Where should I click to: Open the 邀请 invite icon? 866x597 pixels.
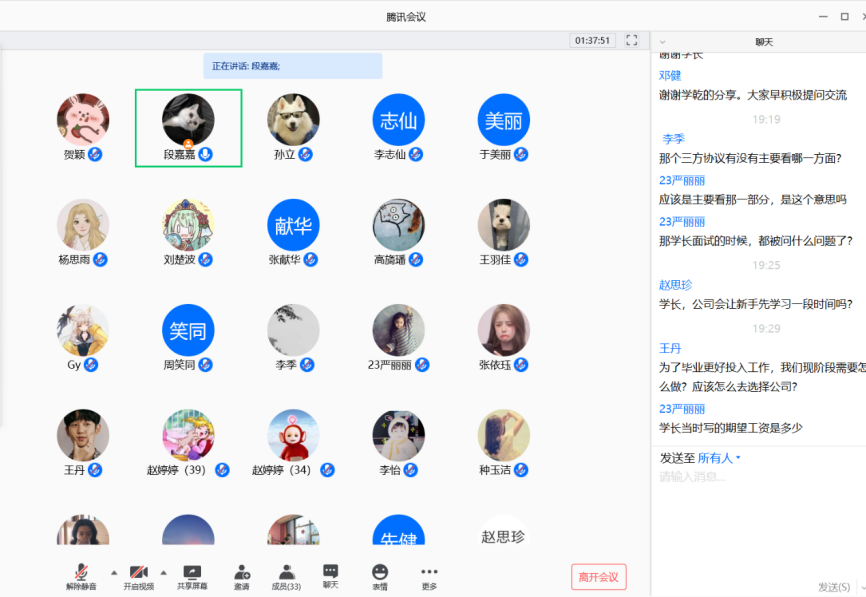242,572
